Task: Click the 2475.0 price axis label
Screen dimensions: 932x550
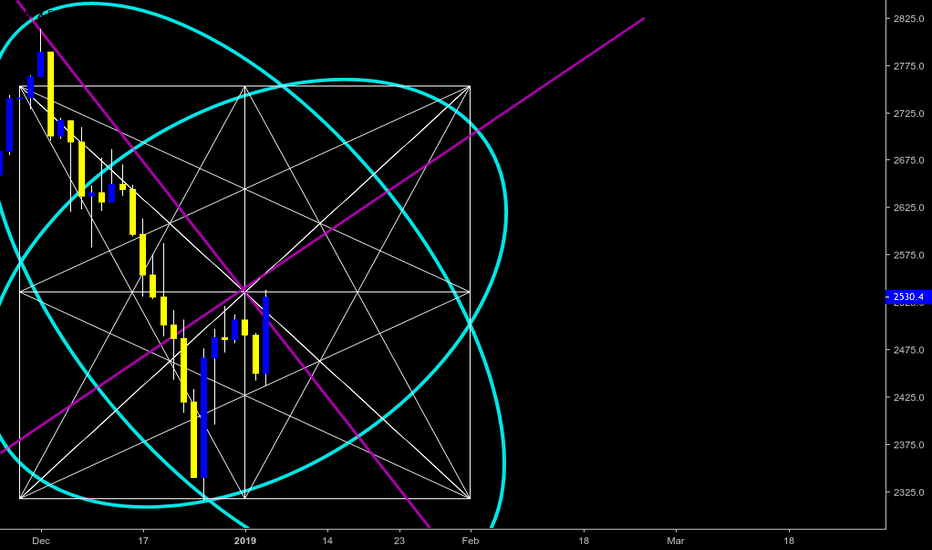Action: coord(909,350)
